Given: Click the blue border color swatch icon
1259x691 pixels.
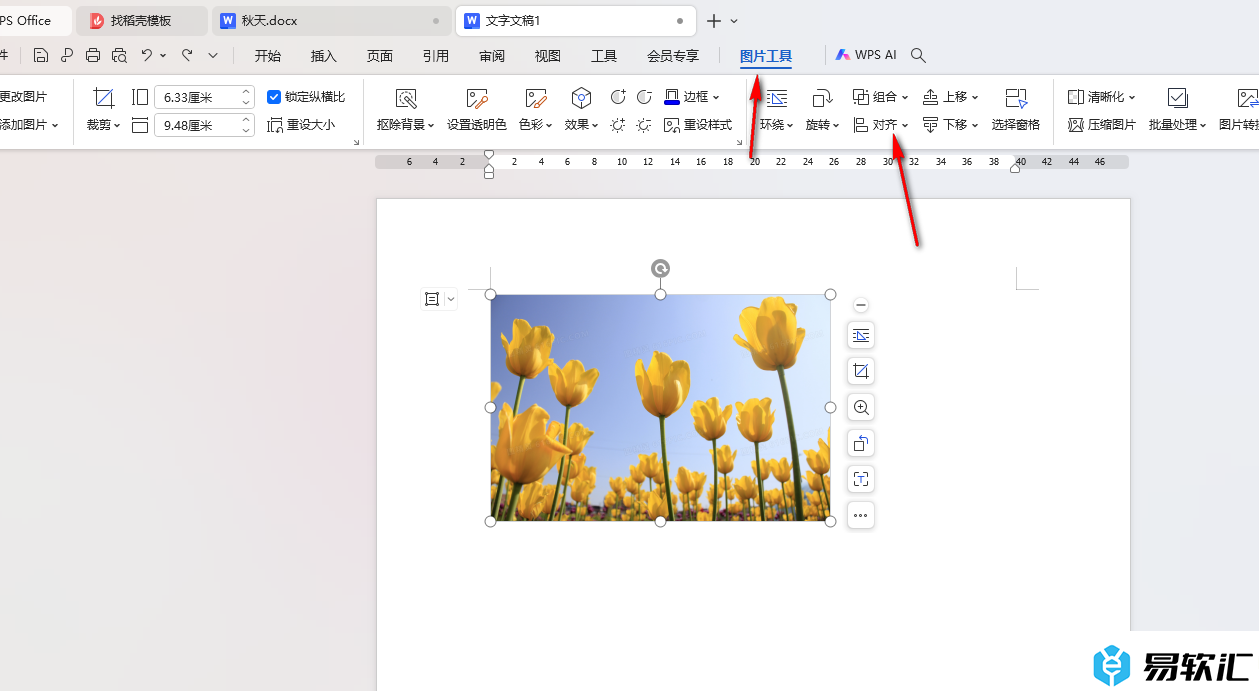Looking at the screenshot, I should tap(672, 97).
